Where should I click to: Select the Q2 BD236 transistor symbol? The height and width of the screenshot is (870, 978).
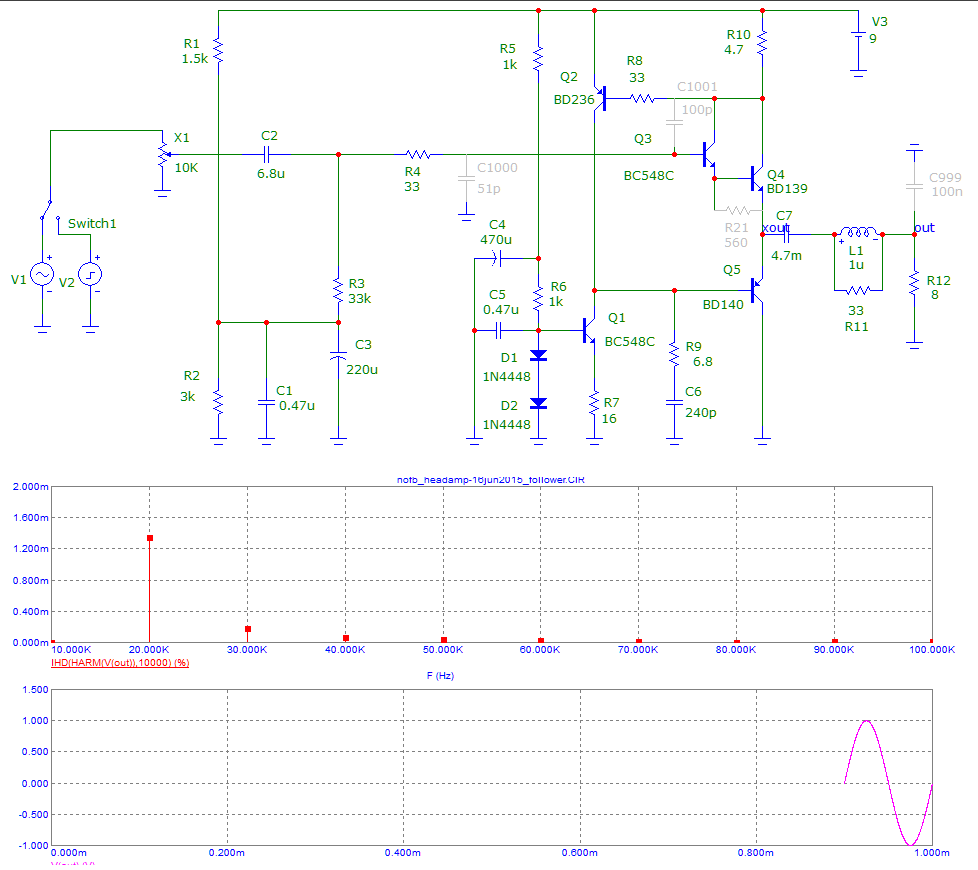[601, 99]
